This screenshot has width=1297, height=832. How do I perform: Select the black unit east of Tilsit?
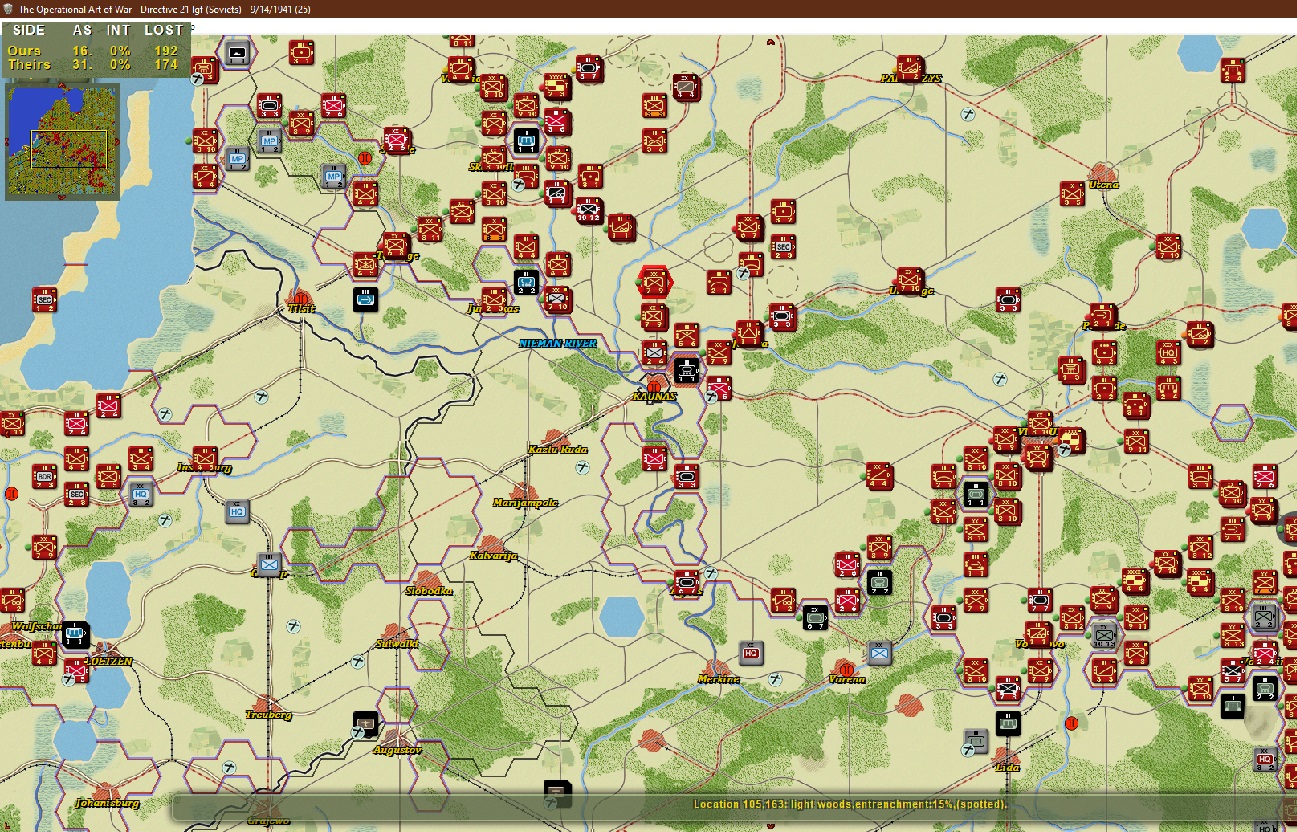[366, 297]
